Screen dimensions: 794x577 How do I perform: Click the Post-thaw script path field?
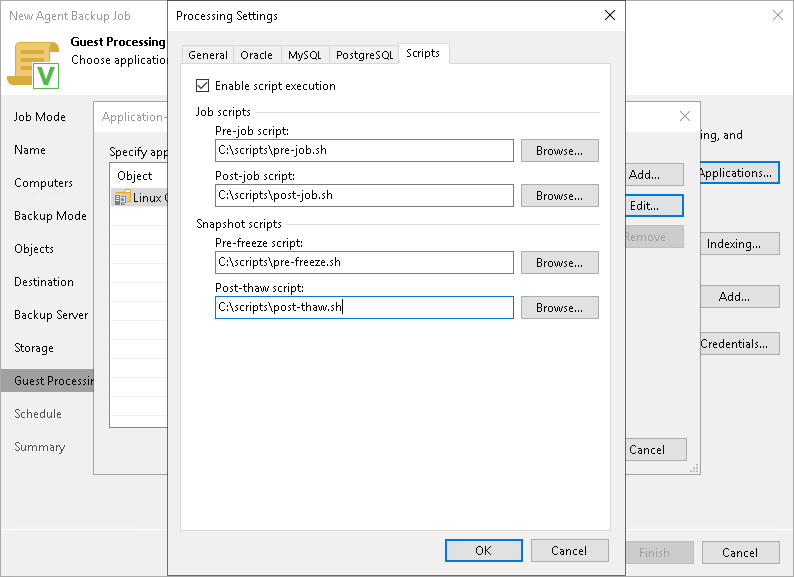coord(364,307)
